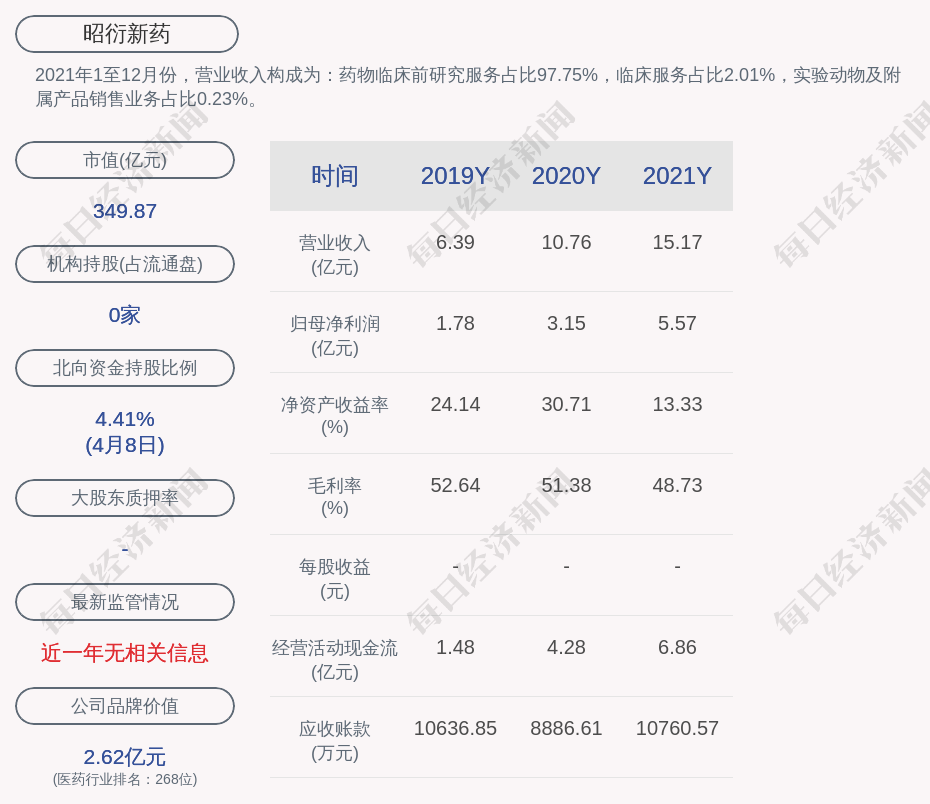Click the 昭衍新药 company name pill
This screenshot has height=804, width=930.
click(x=126, y=34)
